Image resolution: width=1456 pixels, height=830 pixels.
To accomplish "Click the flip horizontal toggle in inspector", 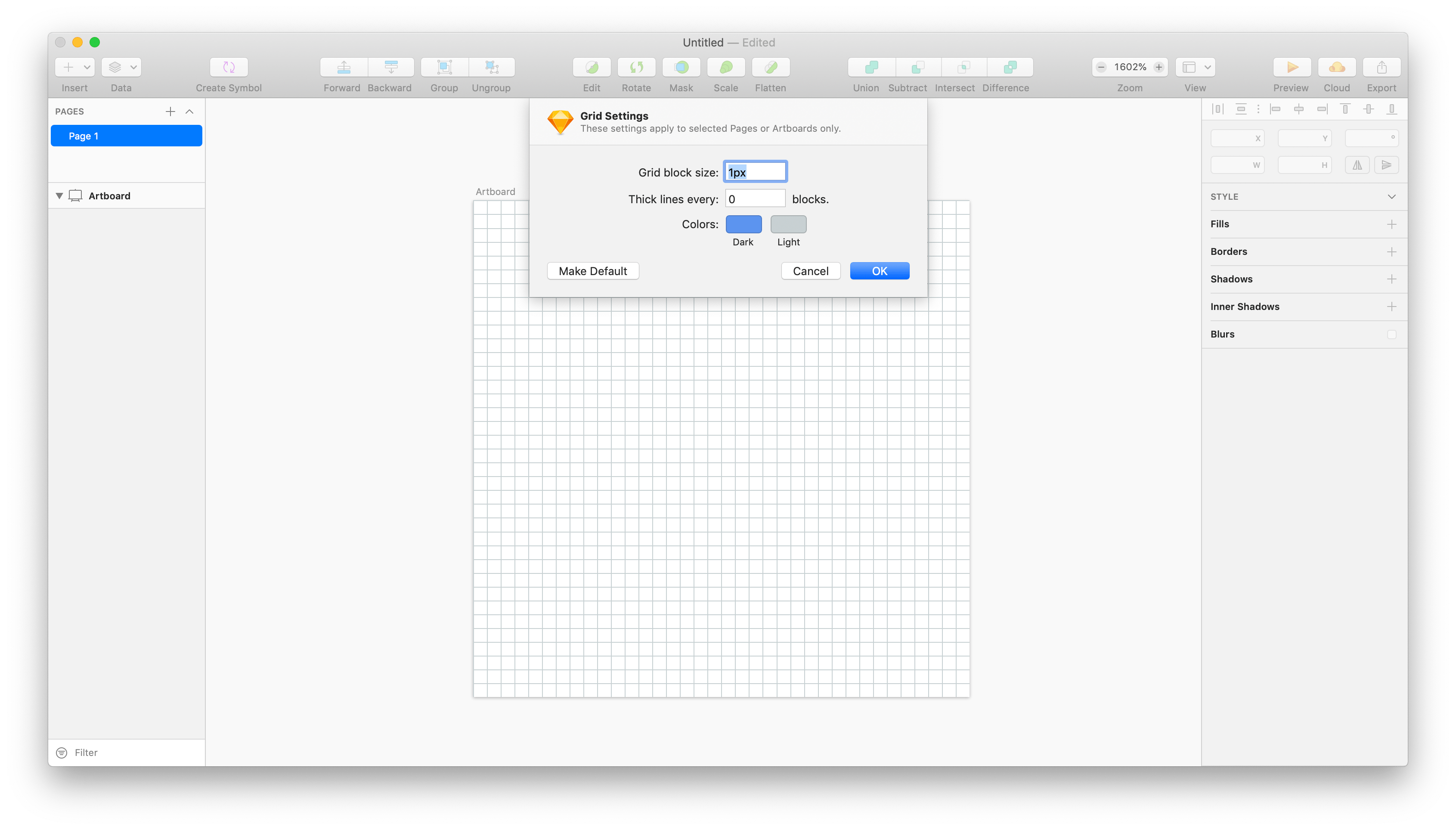I will point(1357,165).
